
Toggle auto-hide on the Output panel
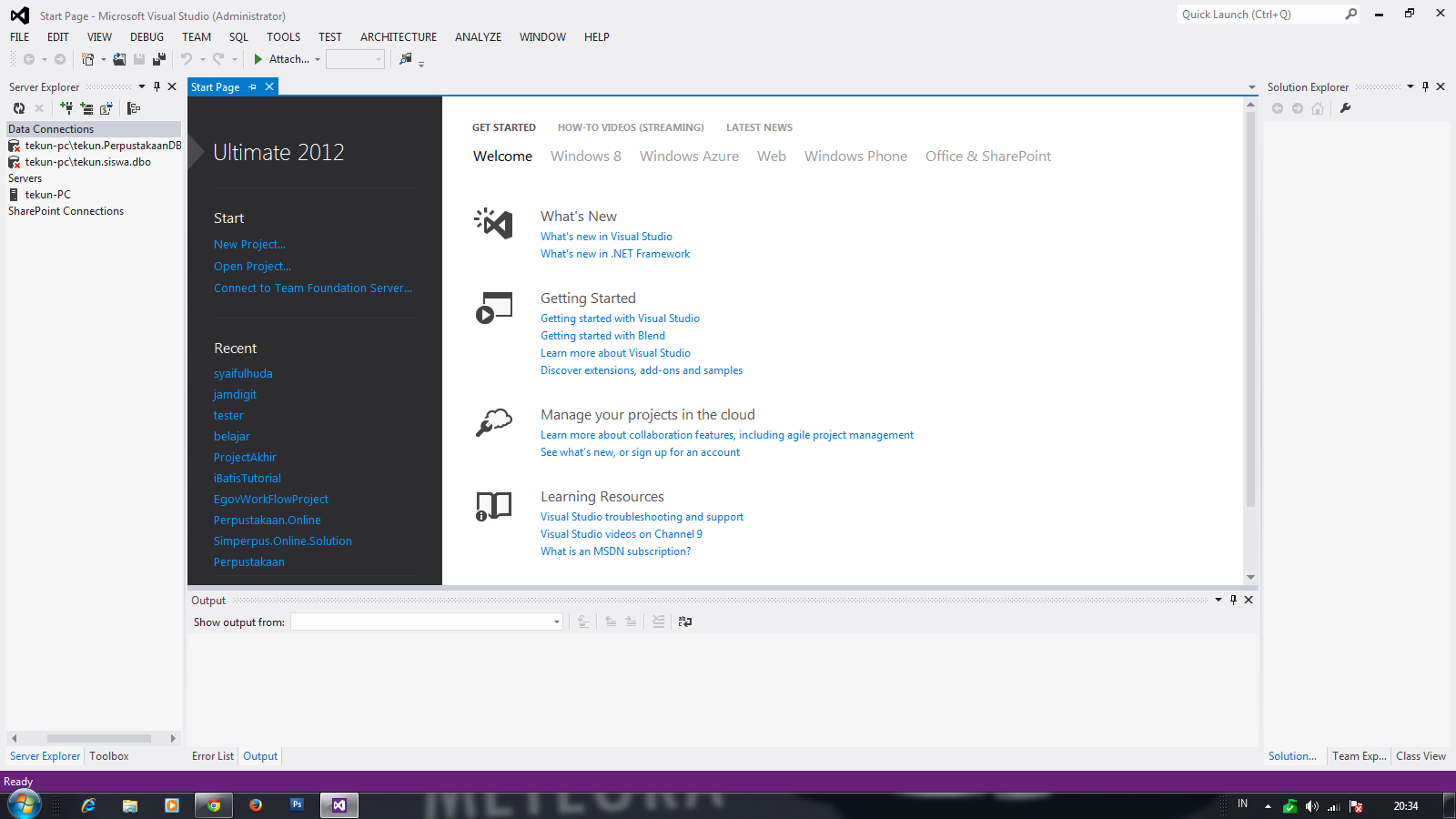(1233, 600)
